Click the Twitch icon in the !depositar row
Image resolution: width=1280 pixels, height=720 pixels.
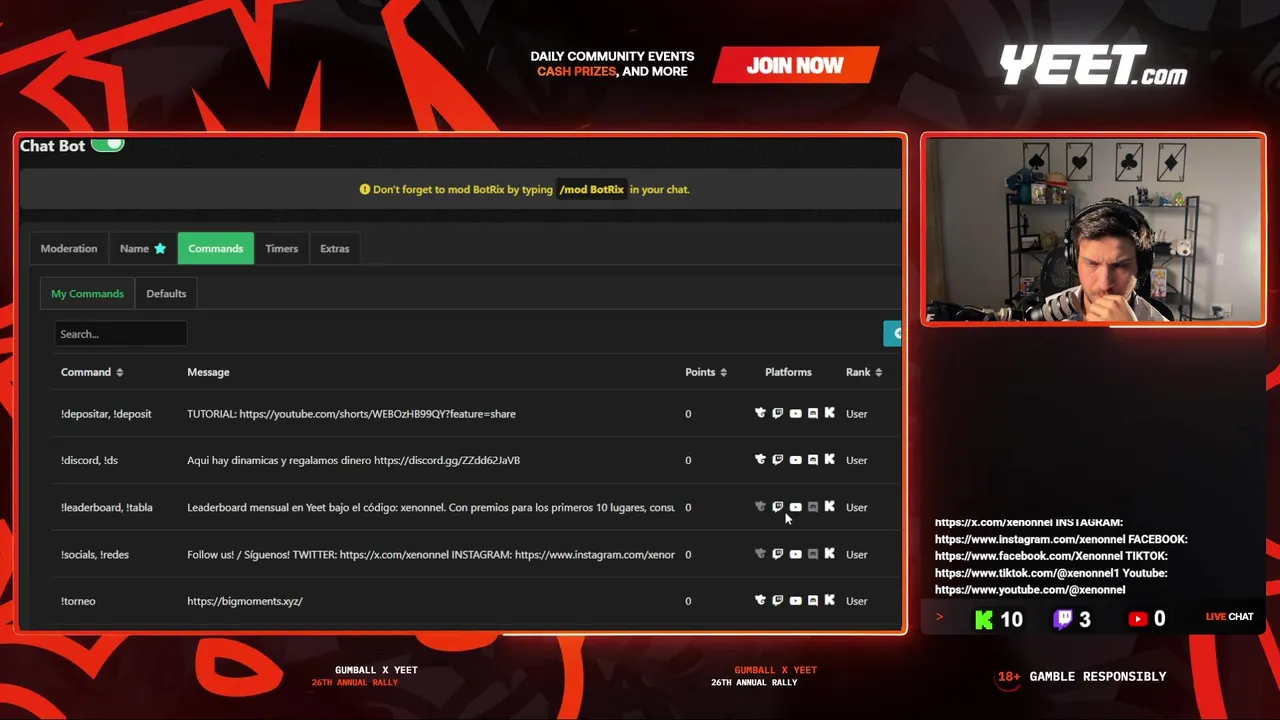(777, 413)
